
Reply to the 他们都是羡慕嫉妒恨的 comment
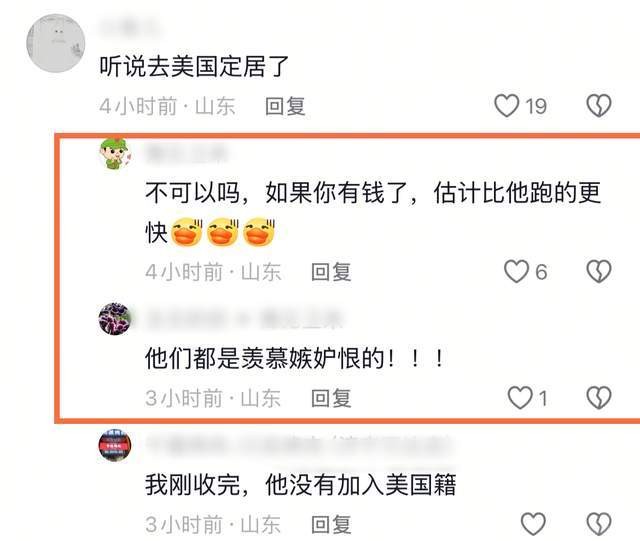pyautogui.click(x=331, y=398)
